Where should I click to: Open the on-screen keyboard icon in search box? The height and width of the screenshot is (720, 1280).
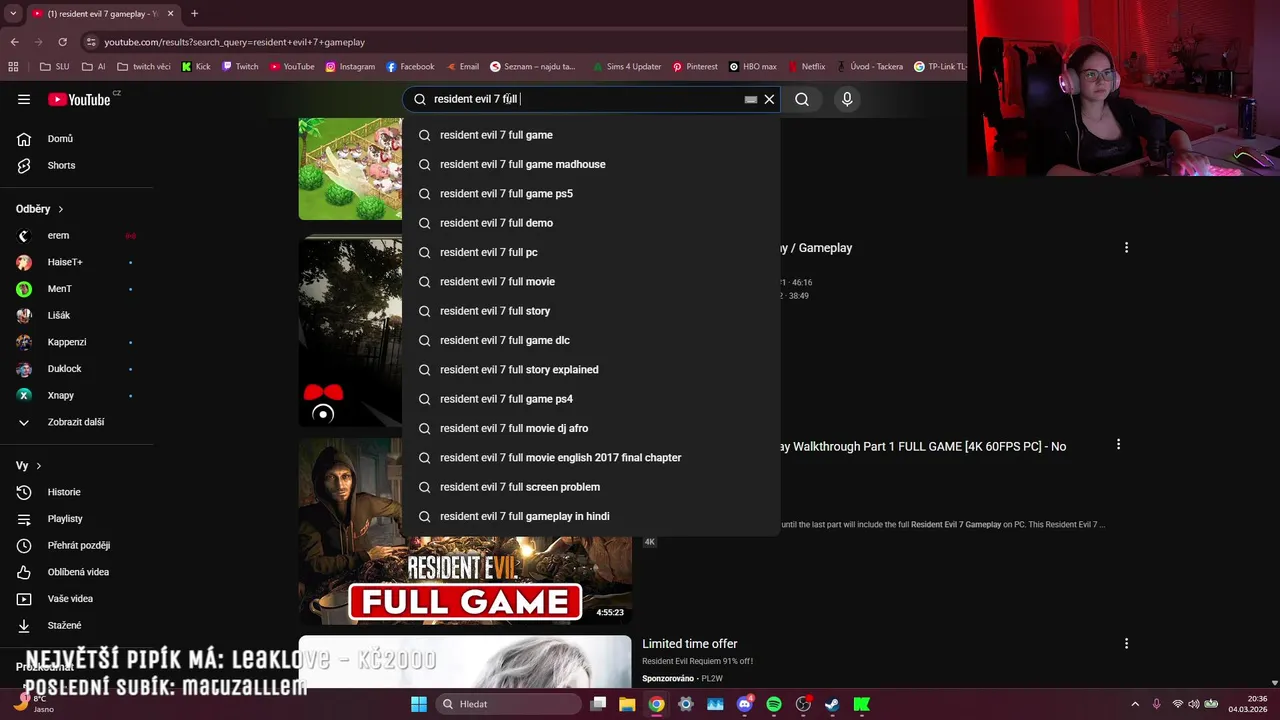click(x=751, y=99)
